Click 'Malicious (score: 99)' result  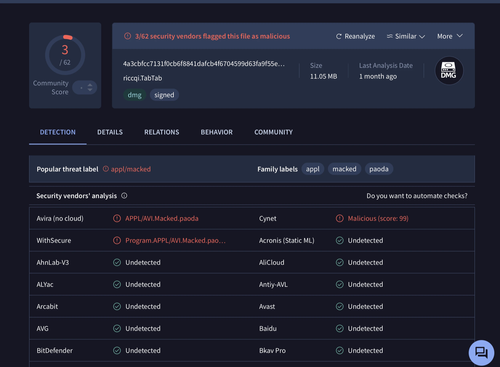[x=378, y=219]
